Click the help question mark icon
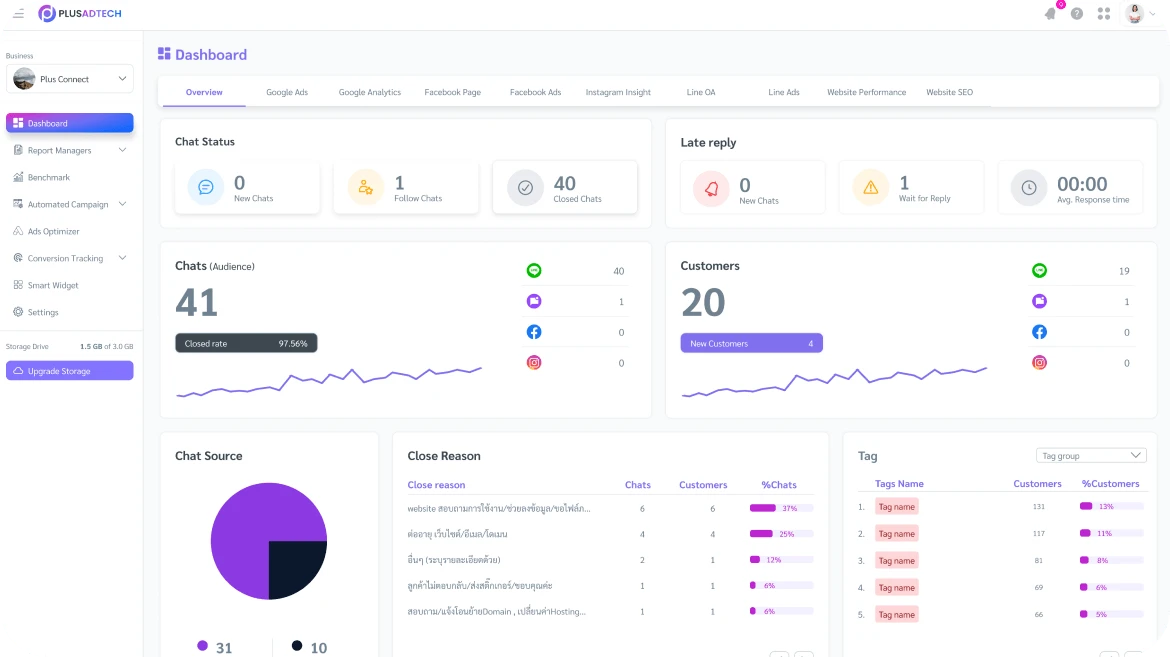The image size is (1170, 657). (1077, 14)
